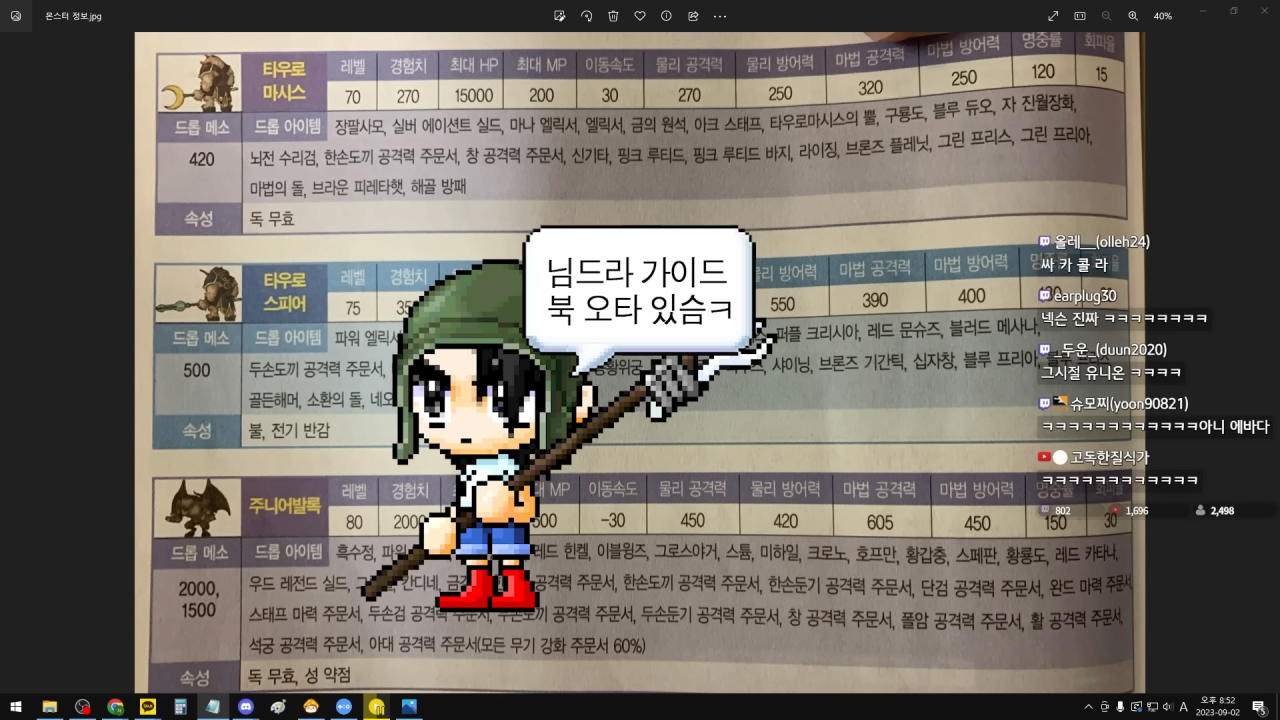The width and height of the screenshot is (1280, 720).
Task: Click the microphone tray icon
Action: pyautogui.click(x=1120, y=707)
